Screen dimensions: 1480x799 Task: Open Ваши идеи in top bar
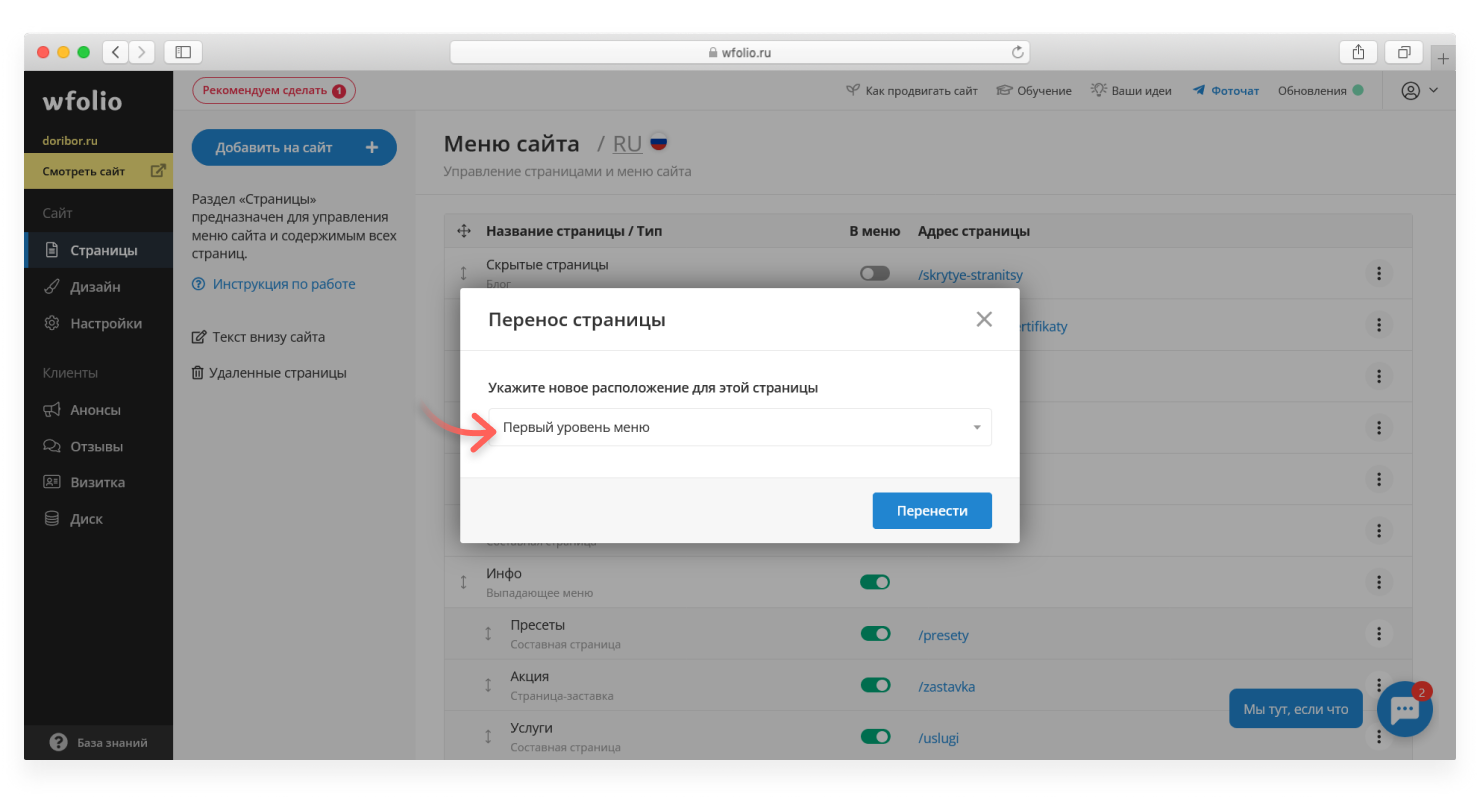pos(1131,90)
